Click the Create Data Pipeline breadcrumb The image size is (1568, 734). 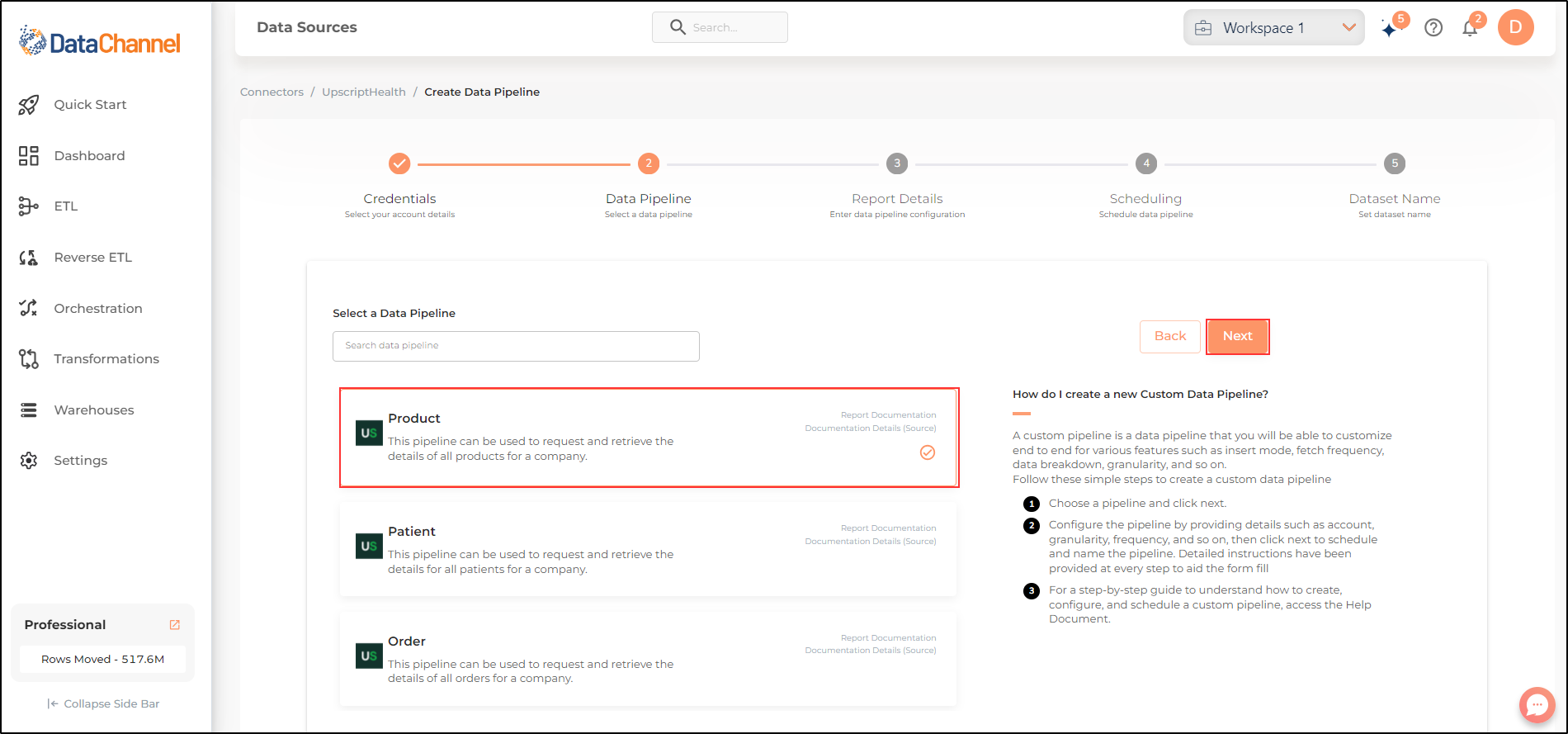[482, 92]
